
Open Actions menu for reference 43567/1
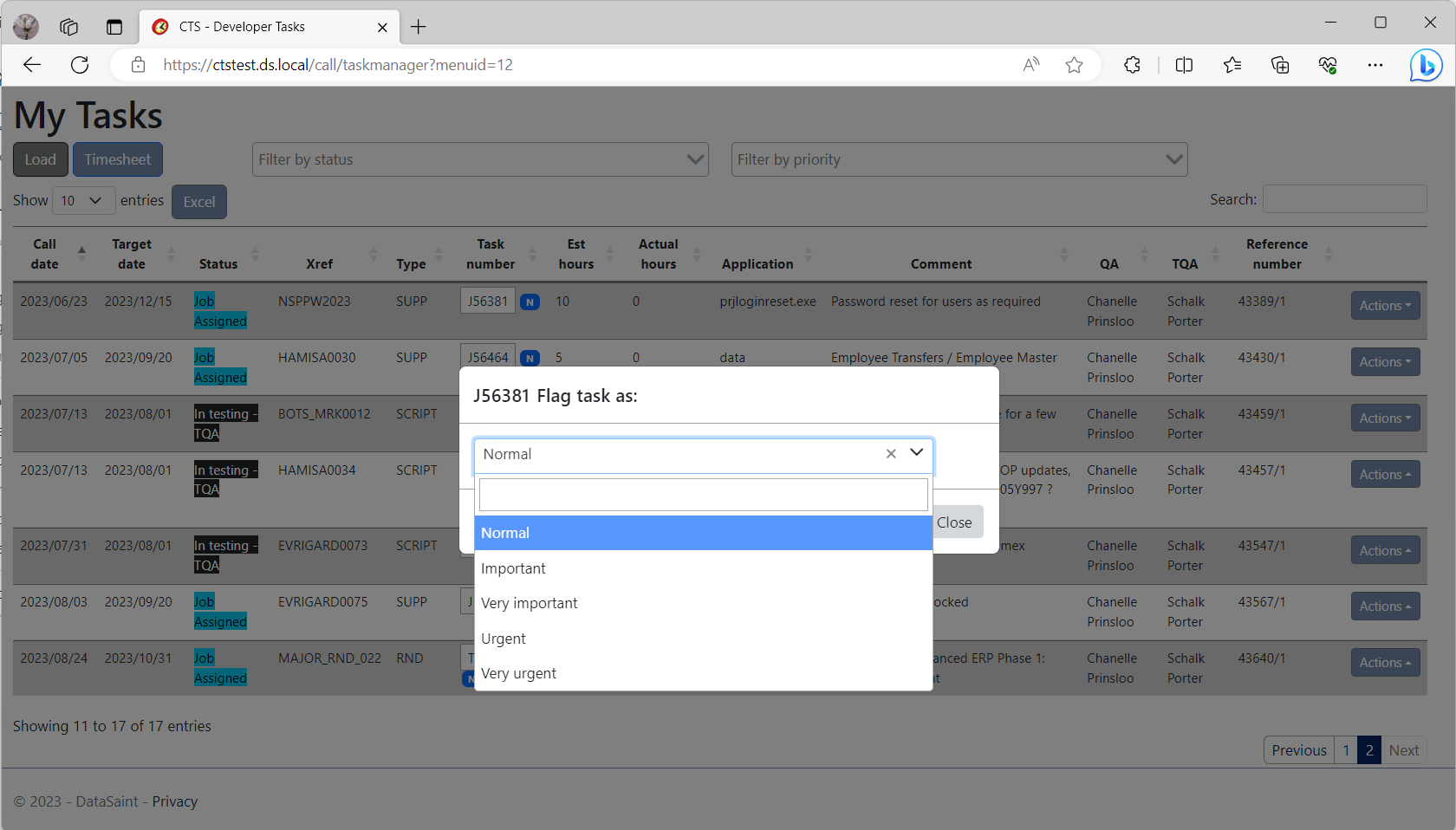(1385, 606)
